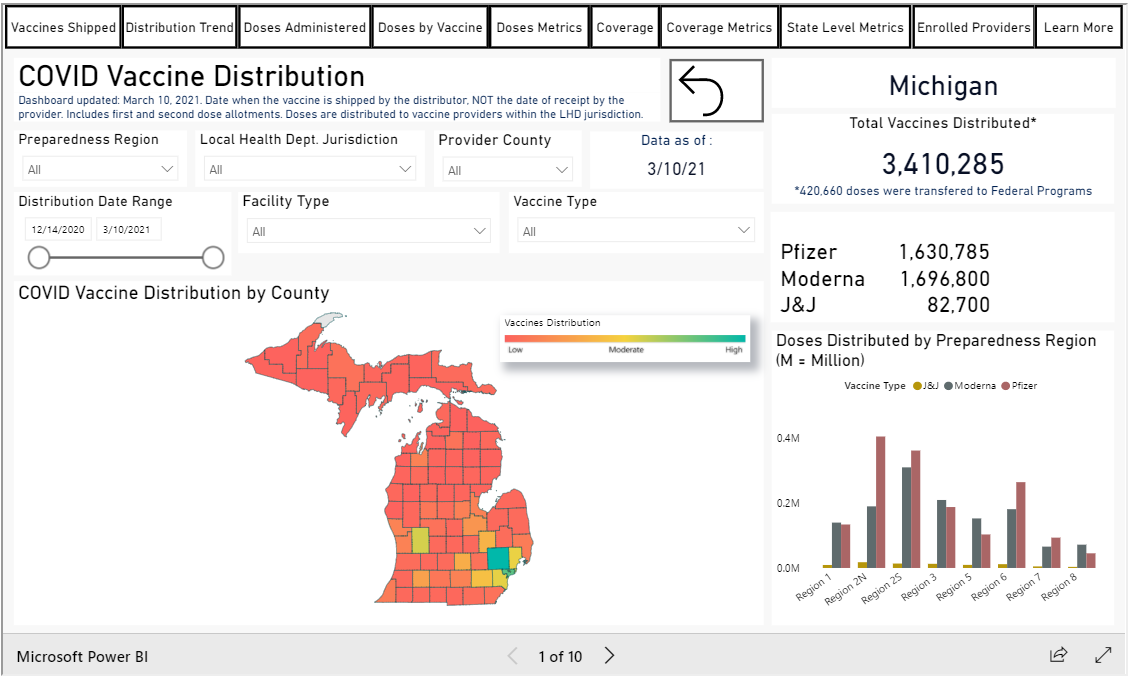The height and width of the screenshot is (677, 1128).
Task: Click the Share icon in the footer
Action: click(1058, 656)
